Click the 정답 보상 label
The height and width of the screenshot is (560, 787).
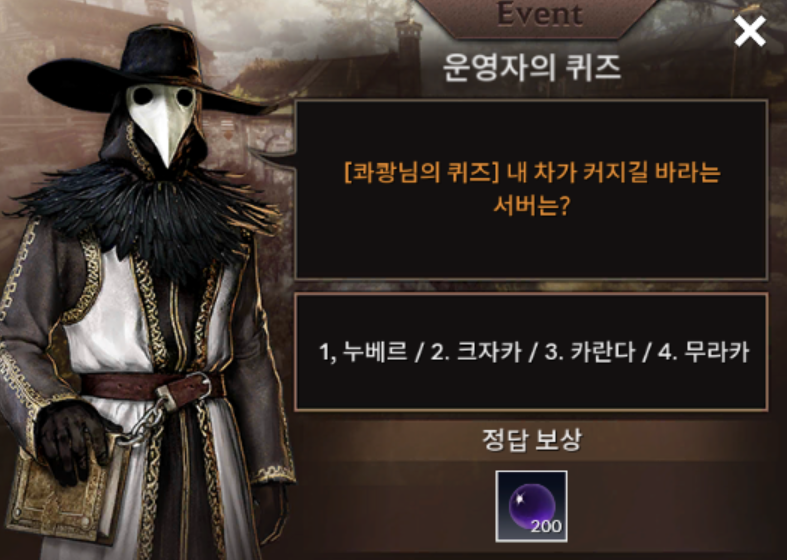point(532,440)
